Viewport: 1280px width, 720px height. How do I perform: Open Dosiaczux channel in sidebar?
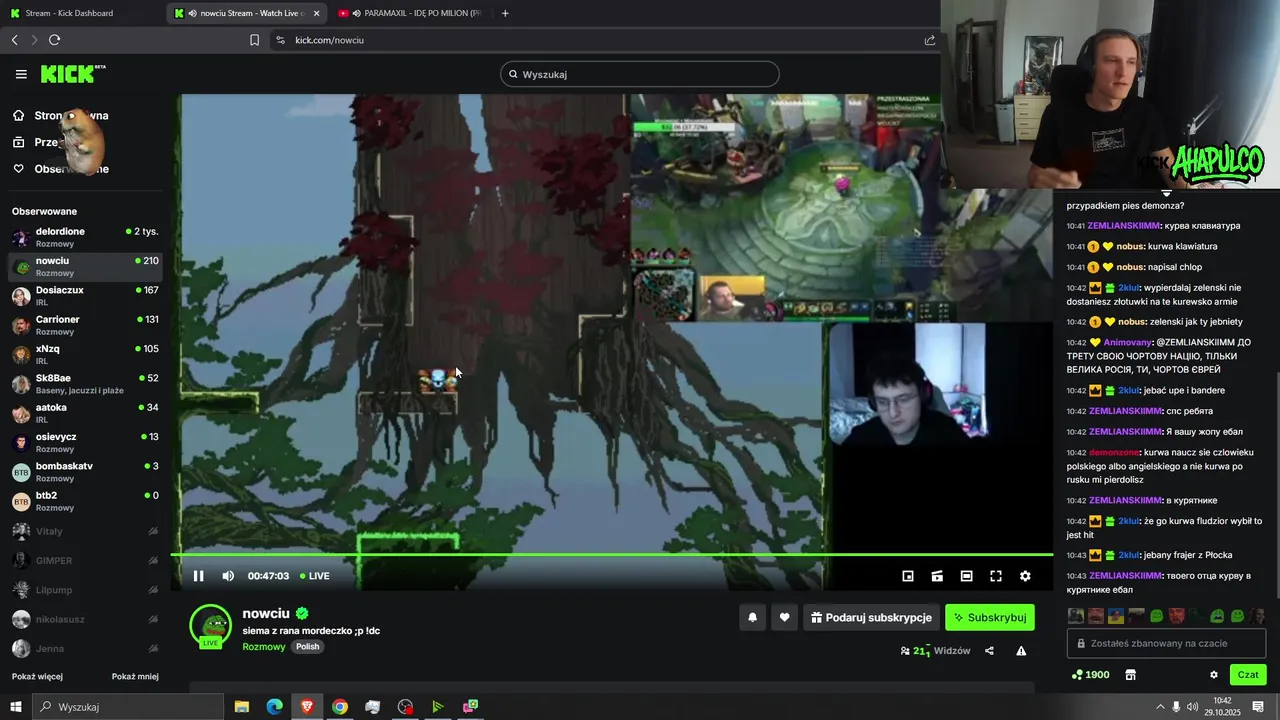[85, 296]
